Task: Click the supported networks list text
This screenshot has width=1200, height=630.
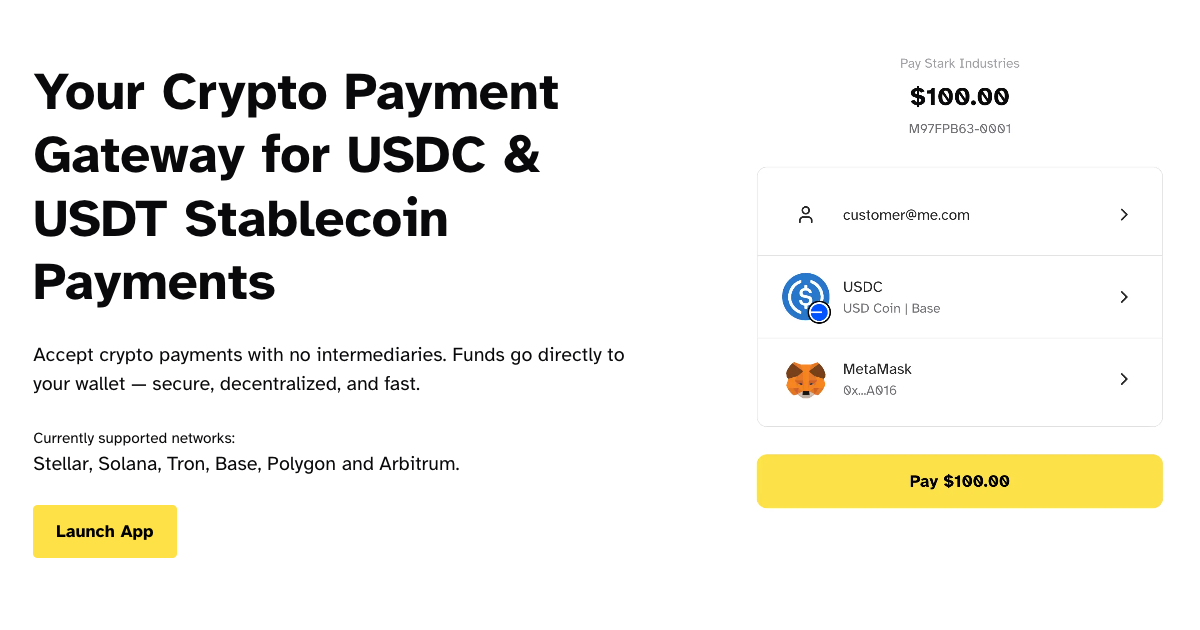Action: click(x=246, y=464)
